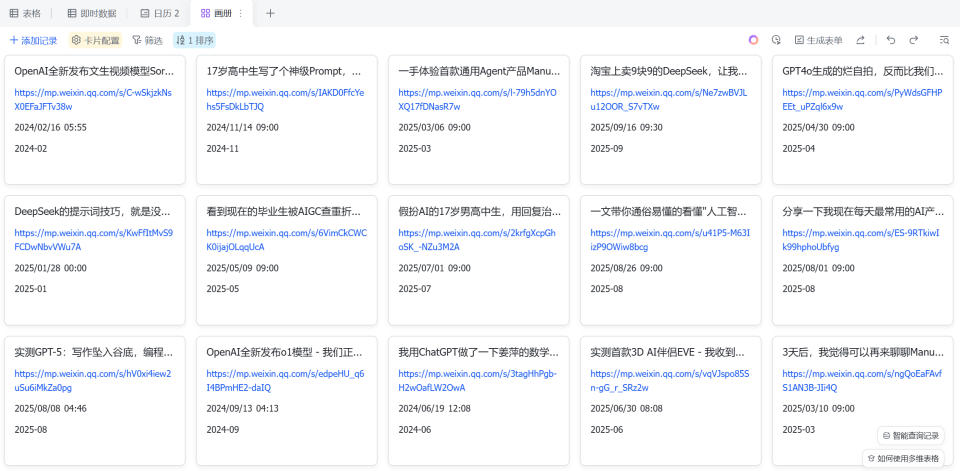The image size is (960, 471).
Task: Open the 1 排序 sort options
Action: 194,40
